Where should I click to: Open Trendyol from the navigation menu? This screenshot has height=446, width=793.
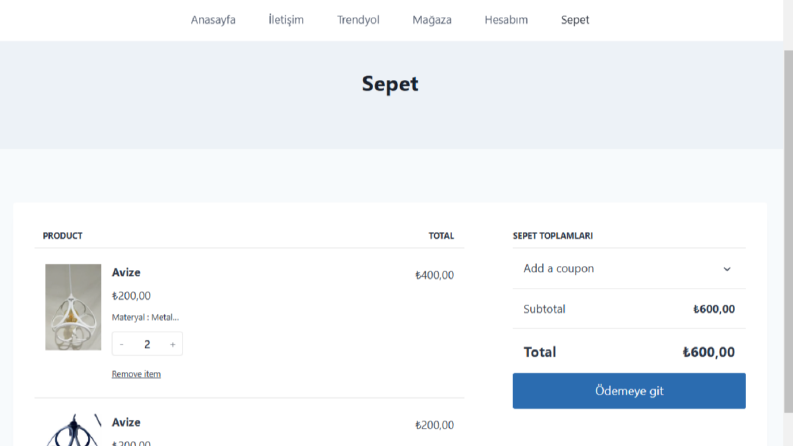pyautogui.click(x=358, y=20)
